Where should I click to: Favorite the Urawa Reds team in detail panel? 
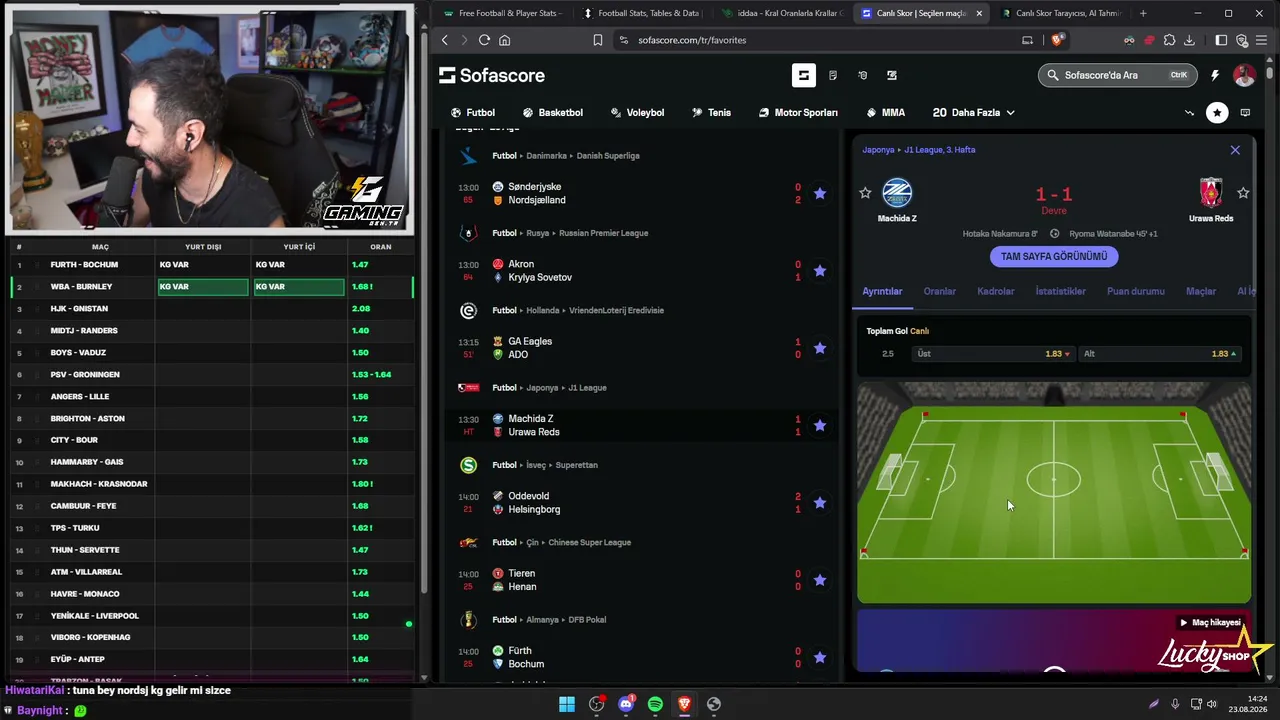tap(1243, 193)
